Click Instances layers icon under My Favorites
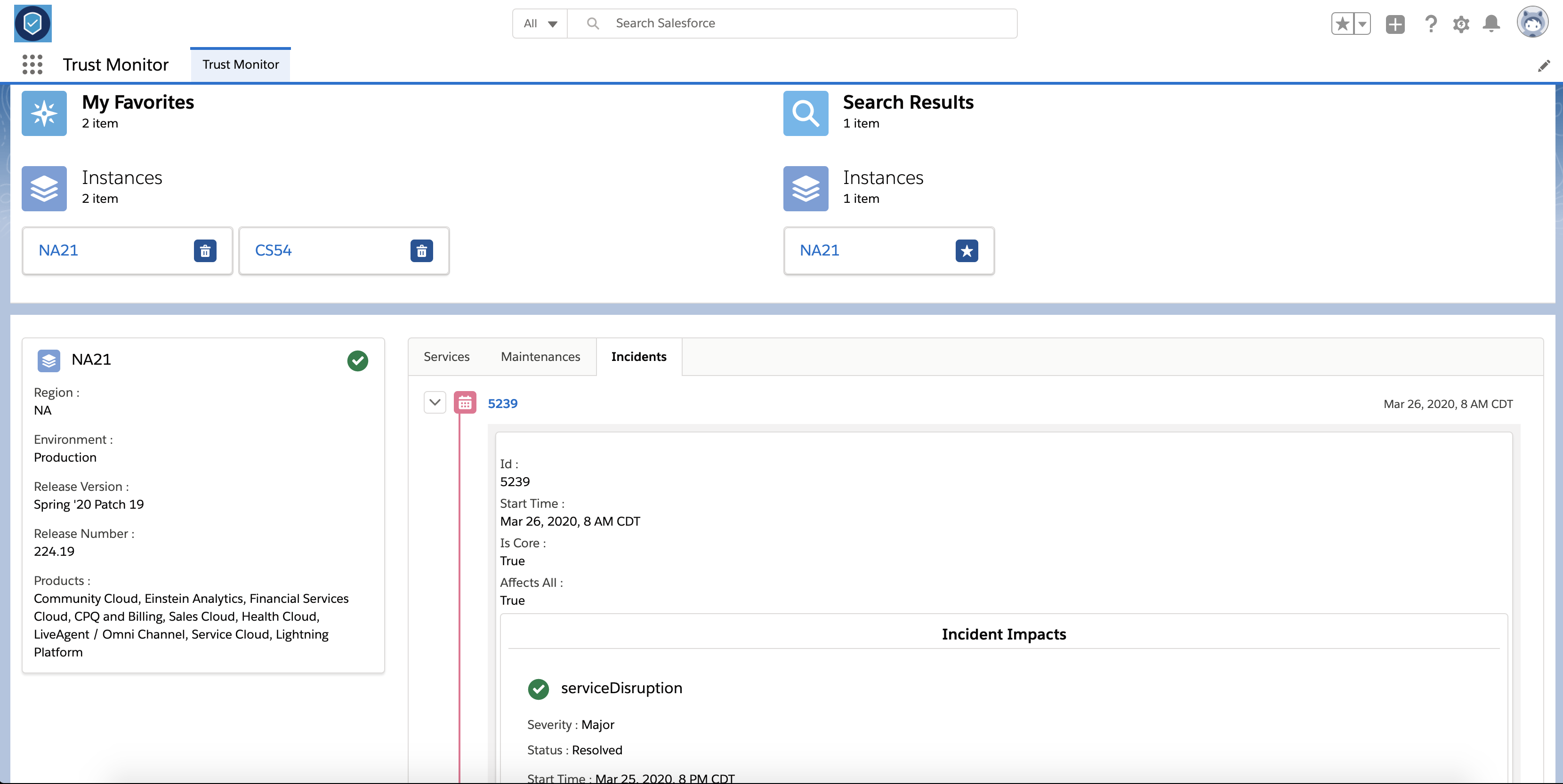The image size is (1563, 784). (44, 189)
